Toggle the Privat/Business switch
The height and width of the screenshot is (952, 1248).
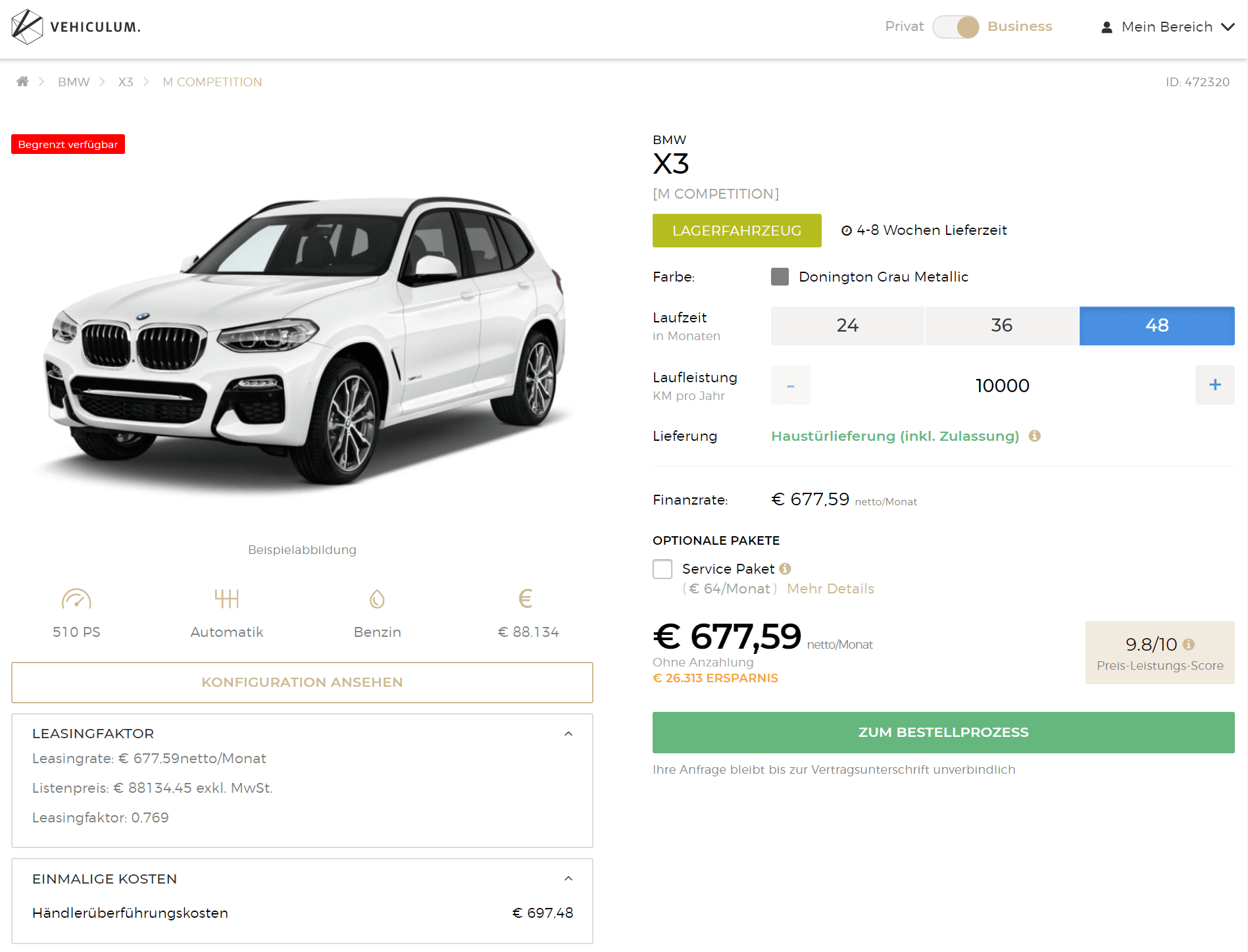tap(955, 27)
